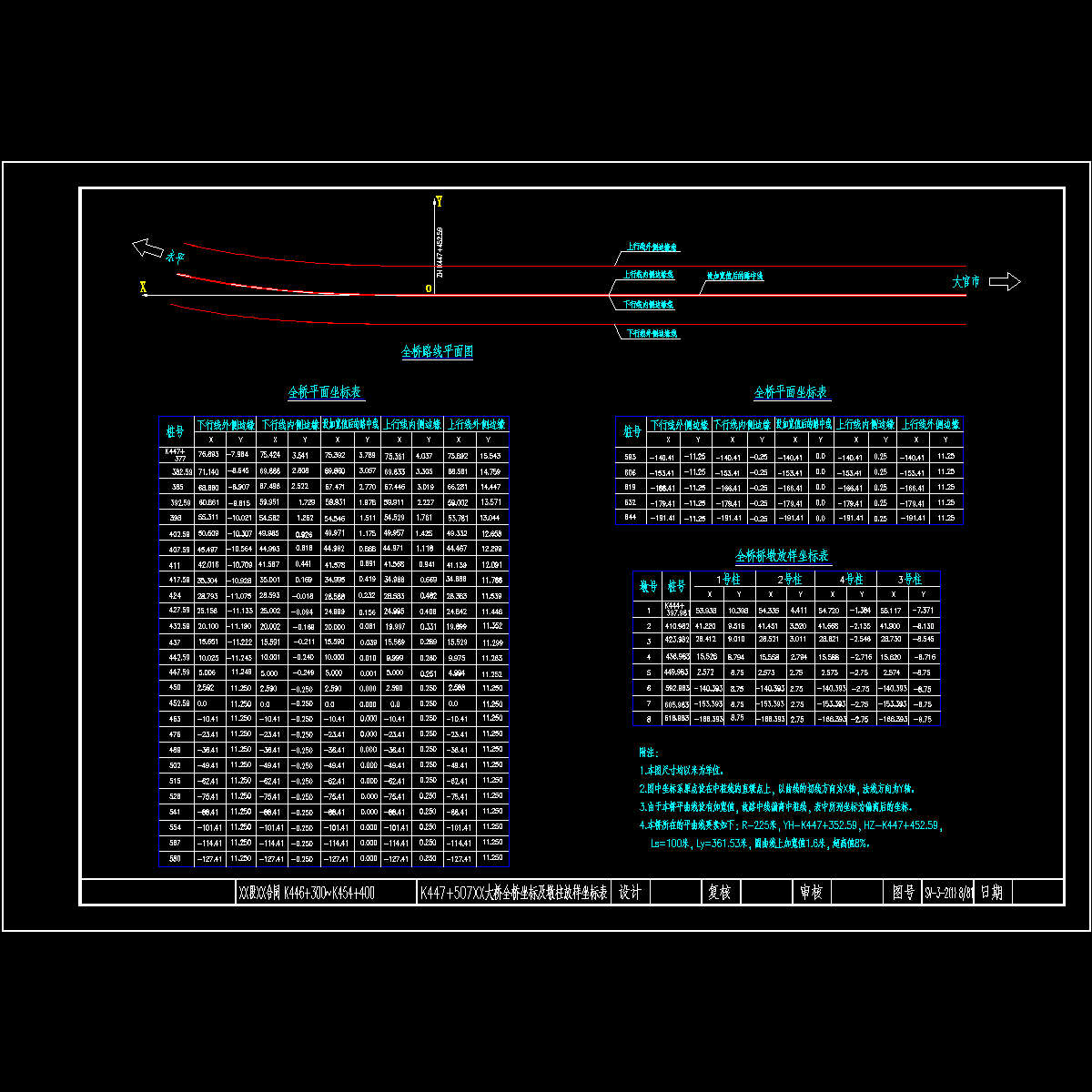Select the yellow Y axis label

point(440,200)
